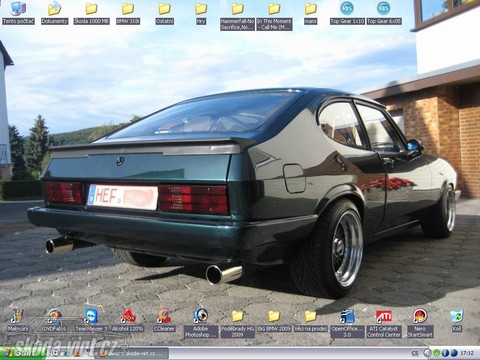Viewport: 480px width, 360px height.
Task: Open the Top Gear 6x05 video file
Action: pyautogui.click(x=384, y=13)
